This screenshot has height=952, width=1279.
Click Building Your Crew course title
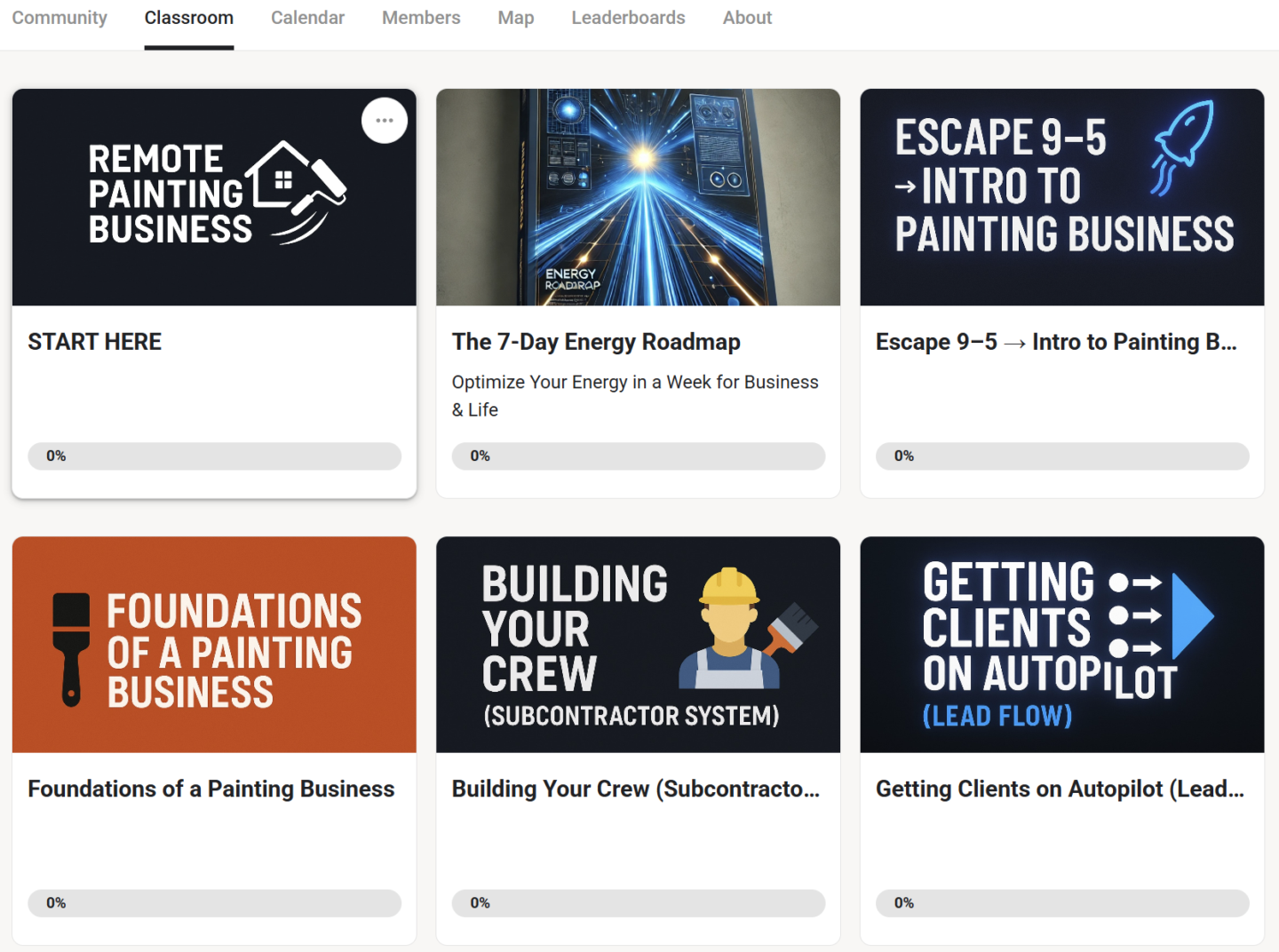[635, 789]
